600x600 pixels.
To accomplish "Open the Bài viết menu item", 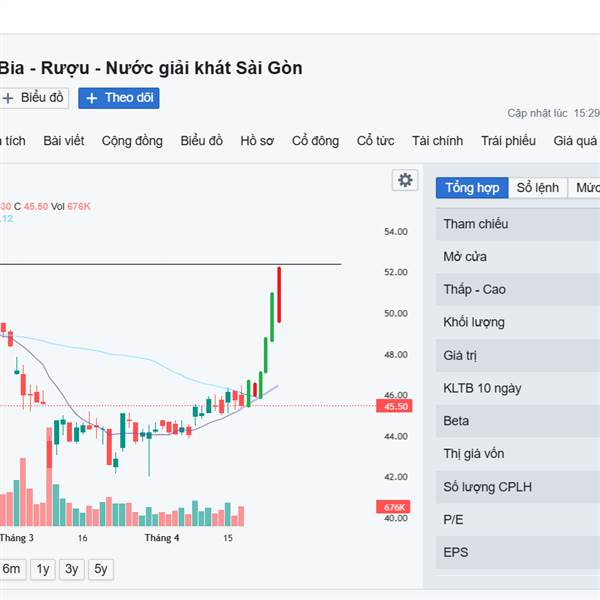I will point(63,141).
